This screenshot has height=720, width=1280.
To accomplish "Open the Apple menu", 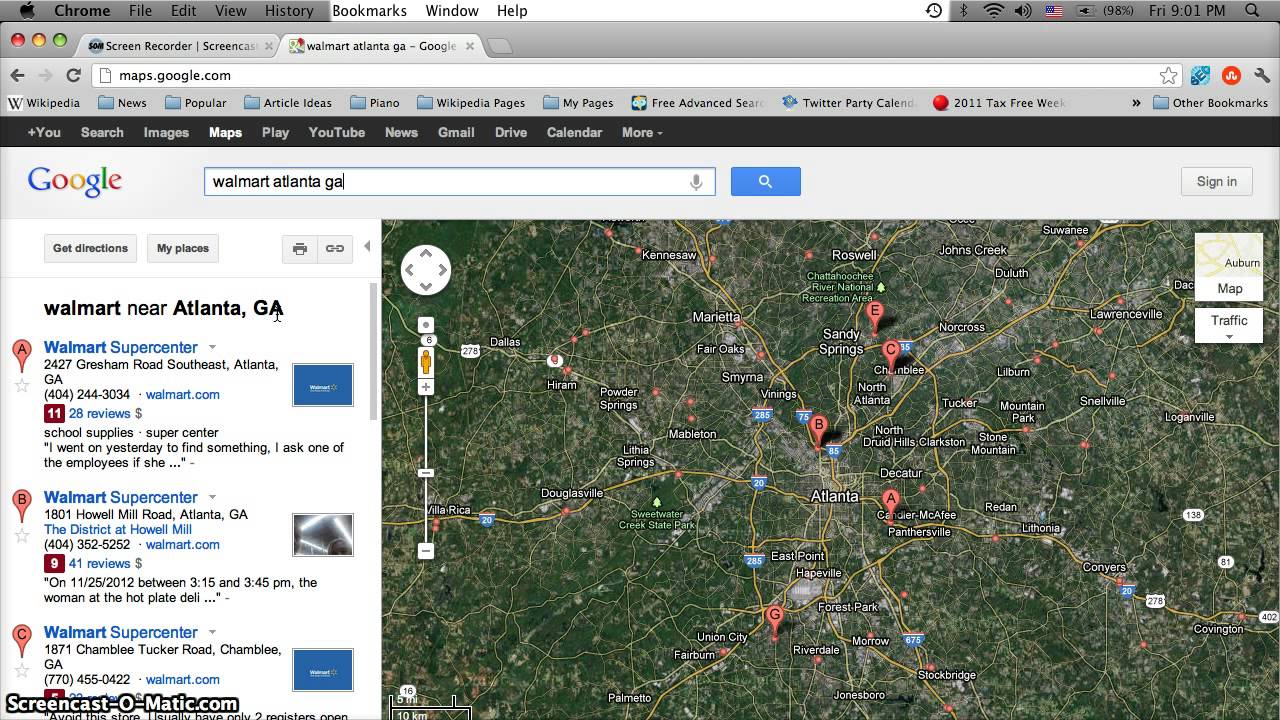I will pos(27,11).
